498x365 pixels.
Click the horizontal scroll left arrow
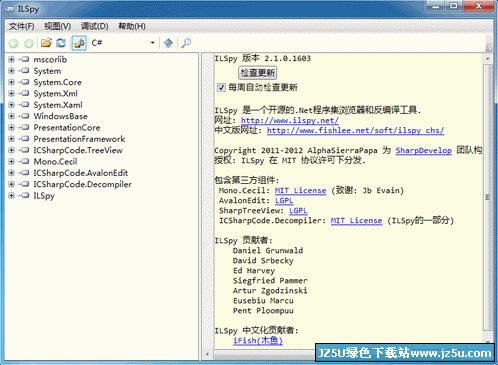207,354
